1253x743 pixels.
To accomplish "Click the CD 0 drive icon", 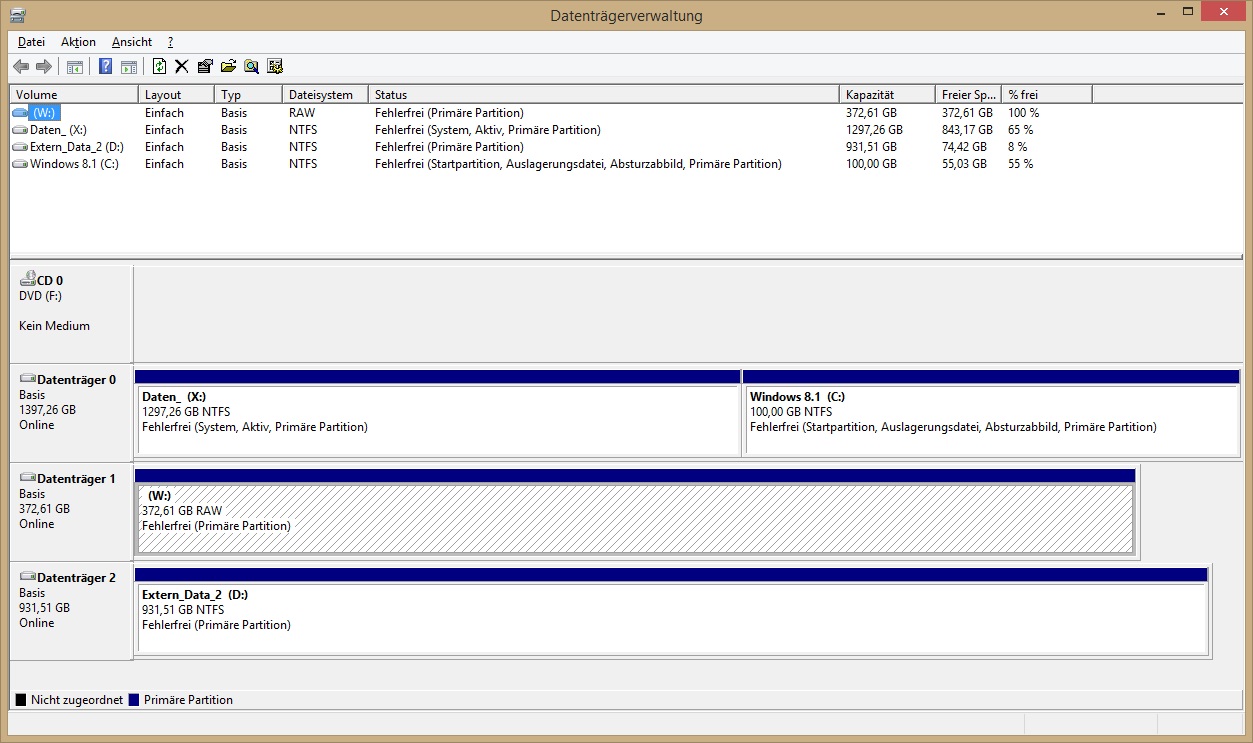I will point(28,280).
